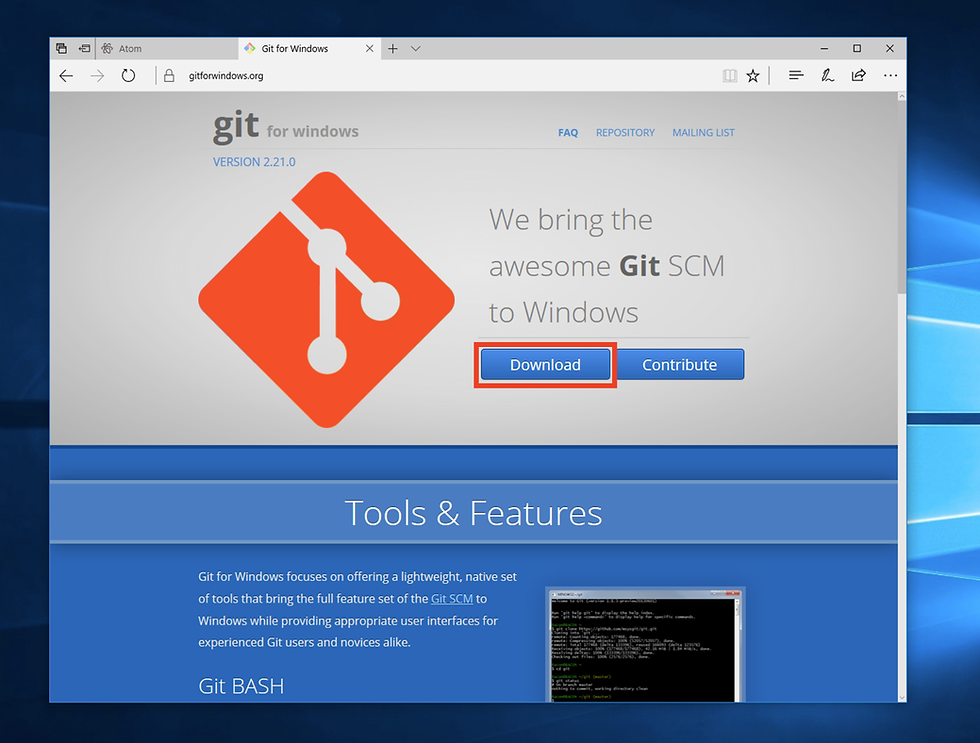This screenshot has height=743, width=980.
Task: Click the lock site information icon
Action: [x=169, y=76]
